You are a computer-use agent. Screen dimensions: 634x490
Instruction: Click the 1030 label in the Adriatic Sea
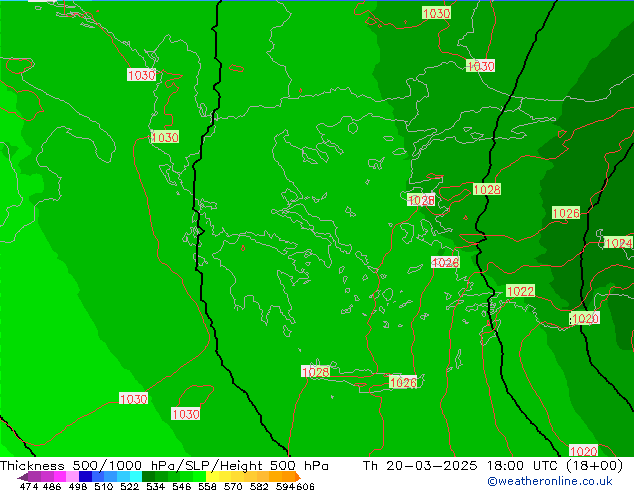click(142, 75)
